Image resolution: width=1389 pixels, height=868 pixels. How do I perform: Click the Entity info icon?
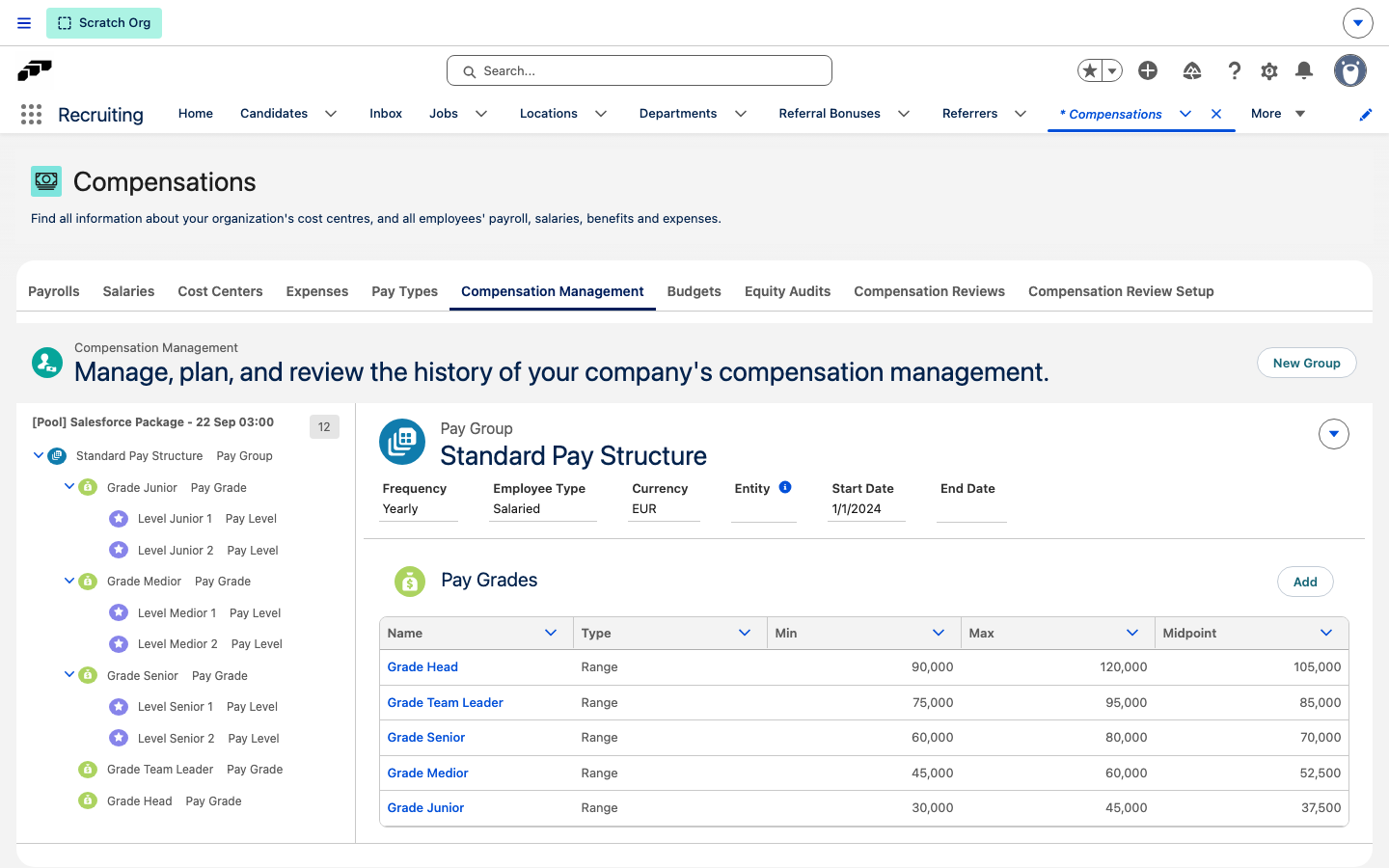click(785, 487)
